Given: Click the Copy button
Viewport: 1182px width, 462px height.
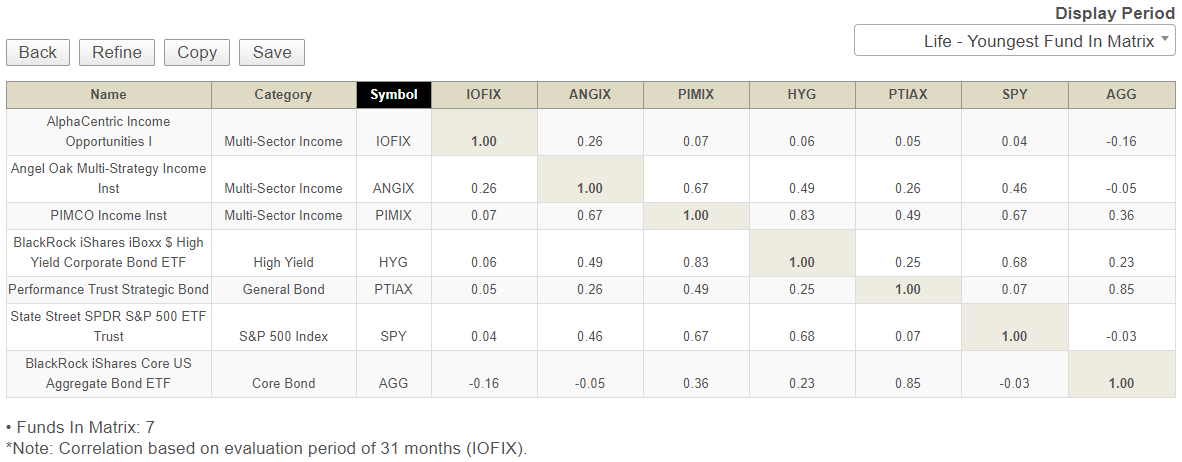Looking at the screenshot, I should (x=197, y=53).
